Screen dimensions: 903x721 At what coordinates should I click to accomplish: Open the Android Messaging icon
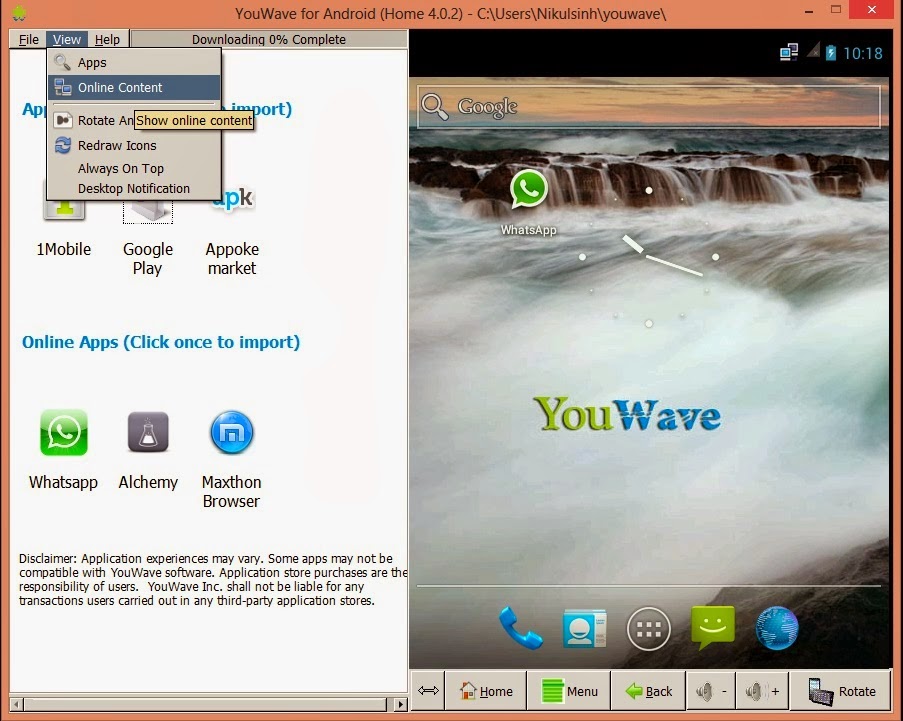pyautogui.click(x=713, y=627)
